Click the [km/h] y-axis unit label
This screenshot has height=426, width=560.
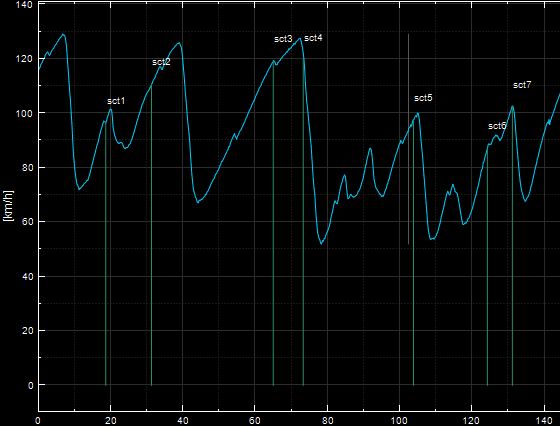[x=8, y=206]
